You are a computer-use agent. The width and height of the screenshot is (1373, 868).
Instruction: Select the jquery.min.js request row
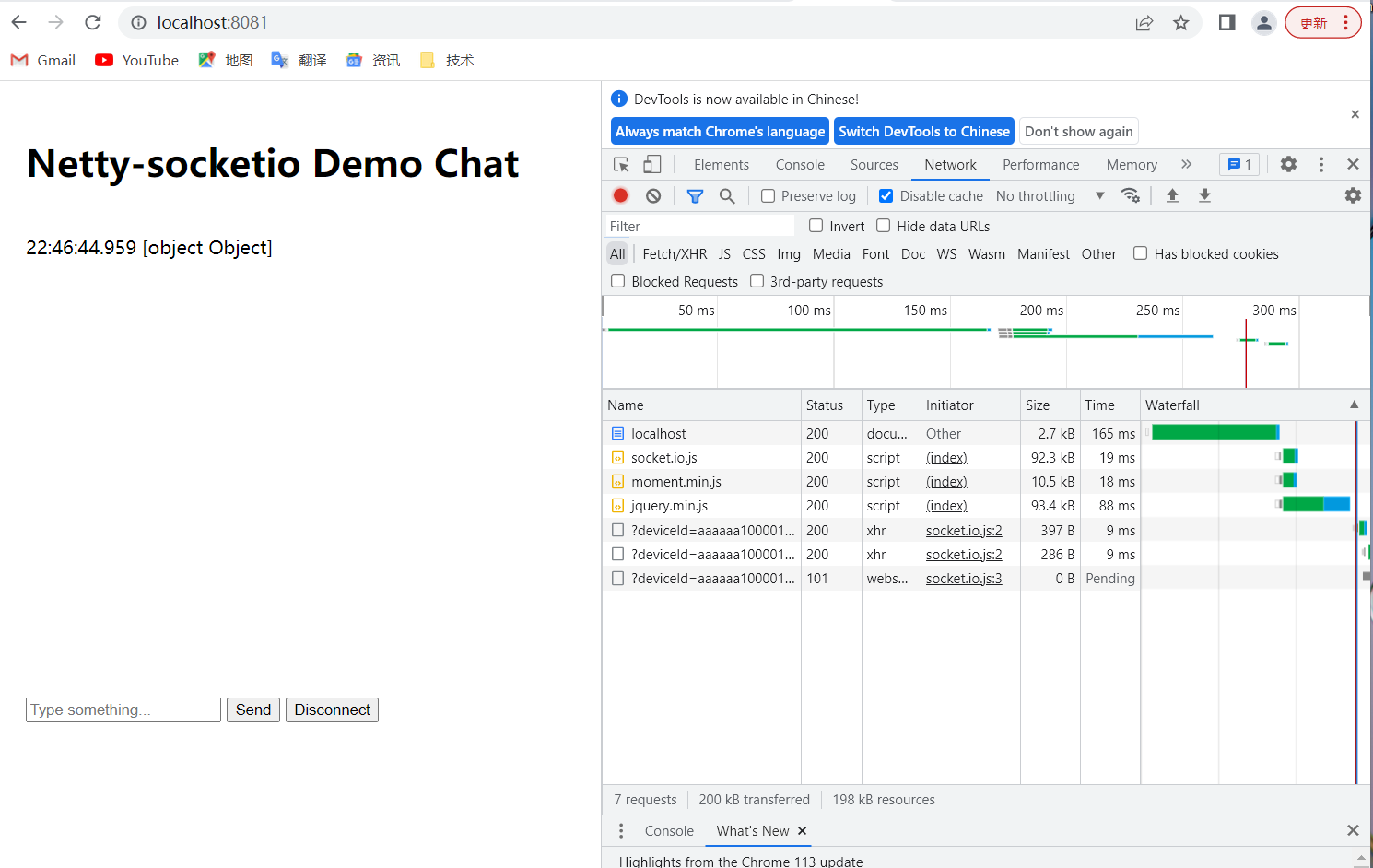pyautogui.click(x=986, y=505)
